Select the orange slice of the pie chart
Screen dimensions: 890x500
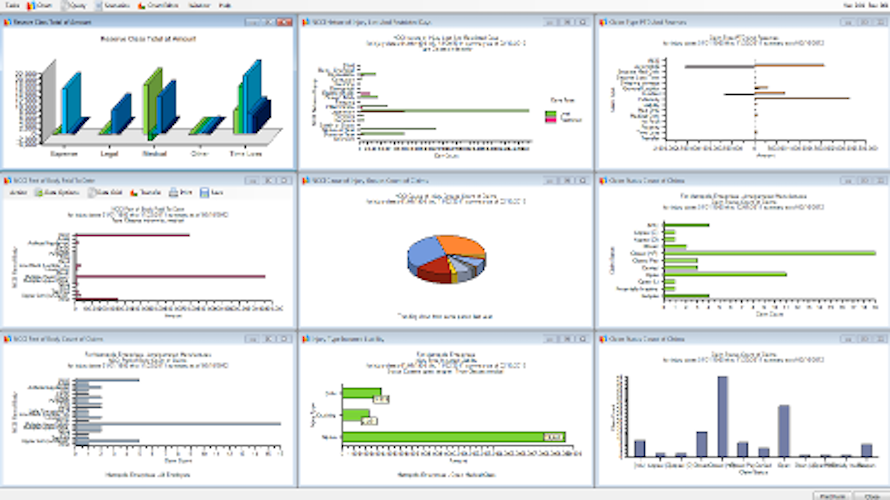point(463,245)
